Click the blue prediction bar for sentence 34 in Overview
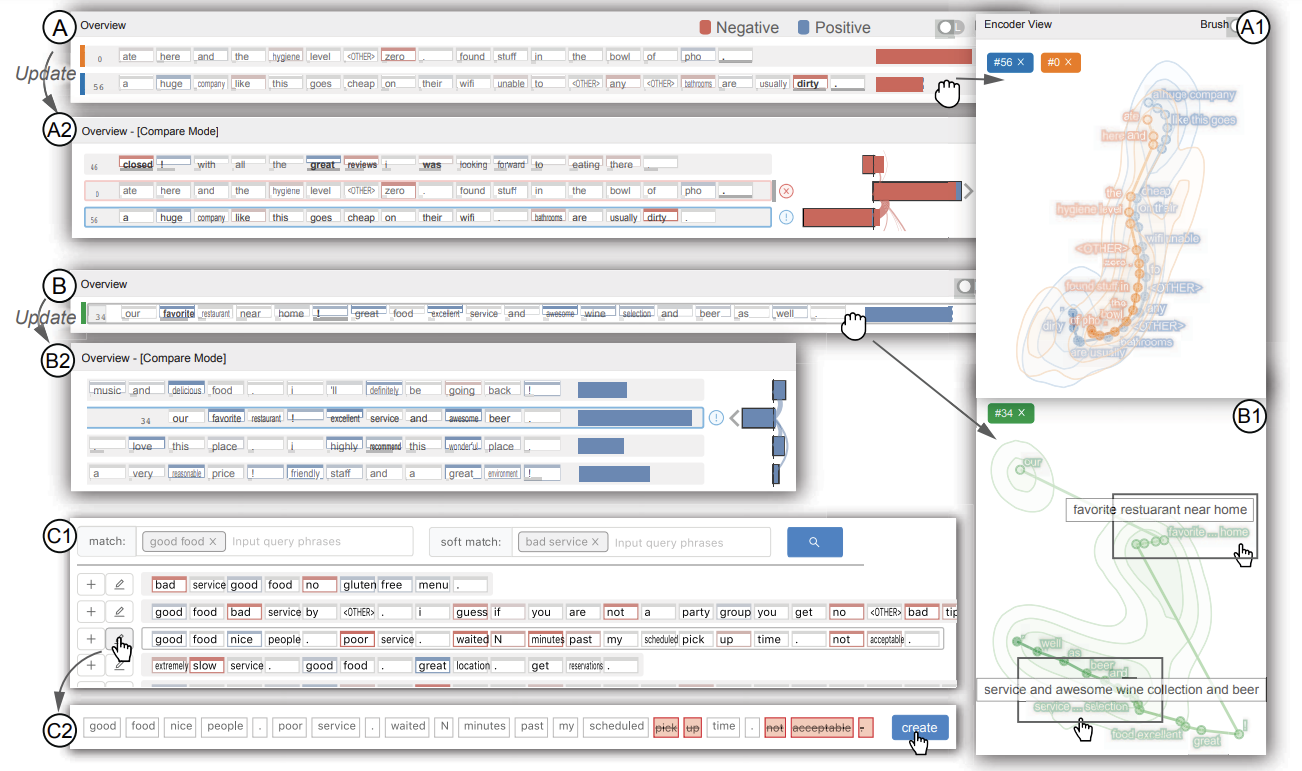Image resolution: width=1302 pixels, height=771 pixels. 908,314
